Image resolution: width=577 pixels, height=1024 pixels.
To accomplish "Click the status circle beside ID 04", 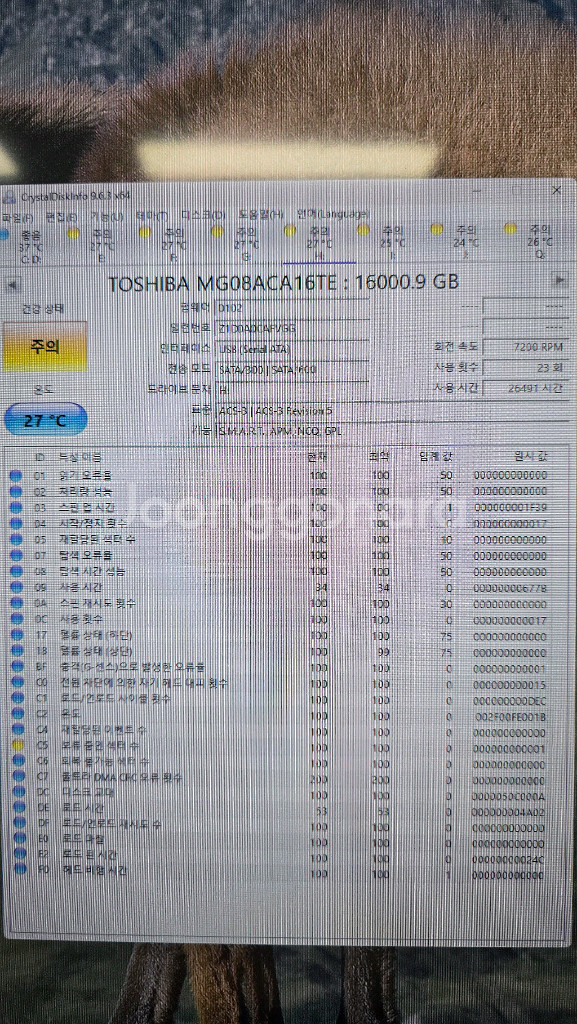I will (x=16, y=523).
